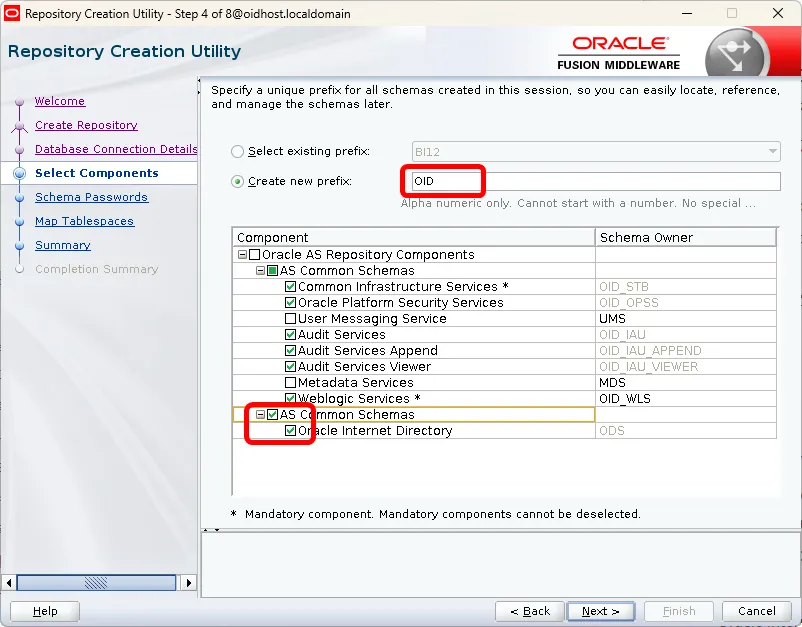802x627 pixels.
Task: Click the Schema Owner column header
Action: (686, 238)
